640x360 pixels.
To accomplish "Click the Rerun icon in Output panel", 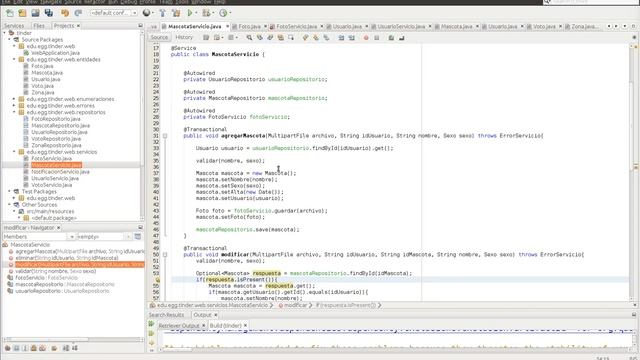I will point(151,324).
